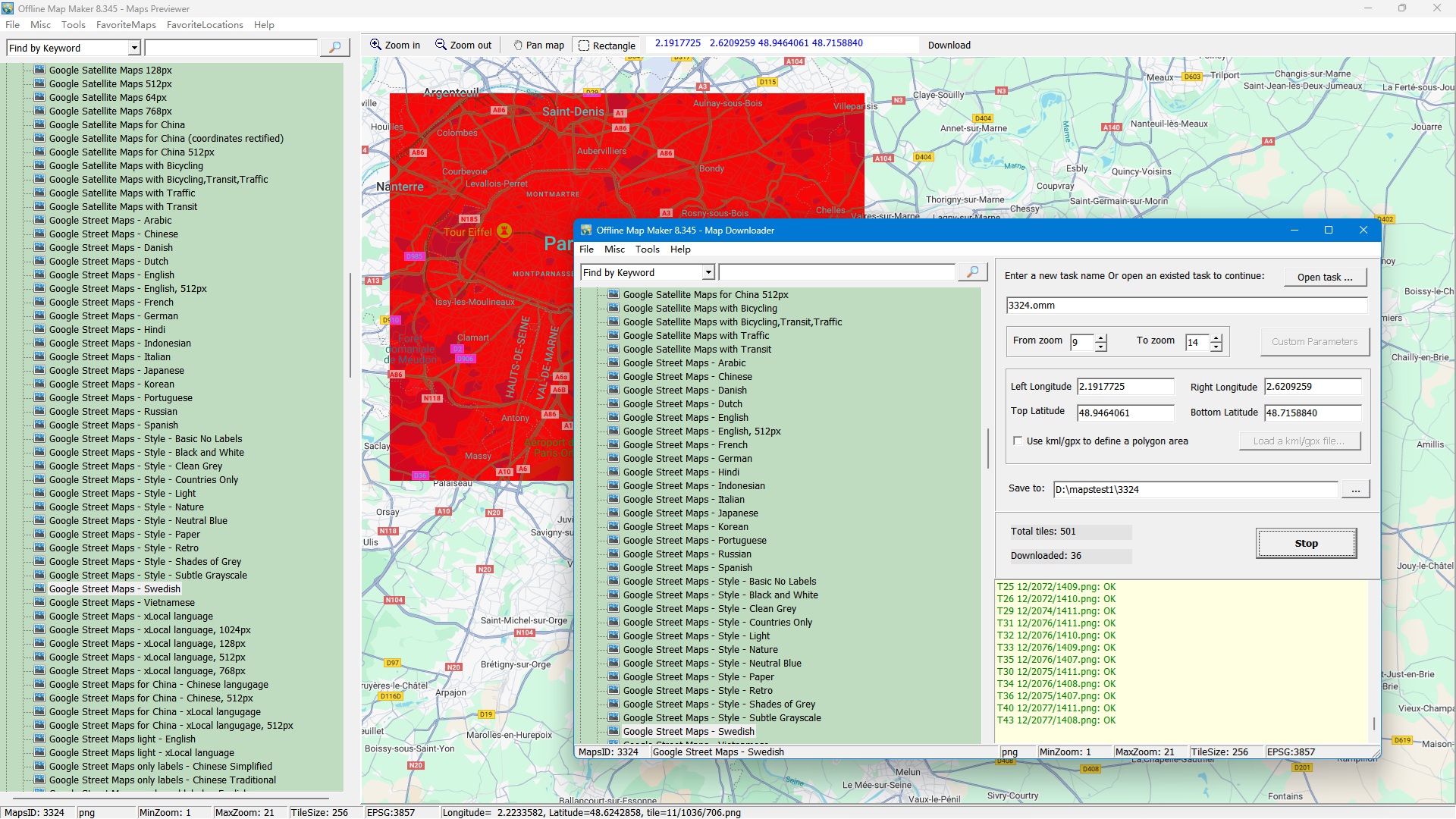
Task: Activate the Rectangle selection tool
Action: (606, 45)
